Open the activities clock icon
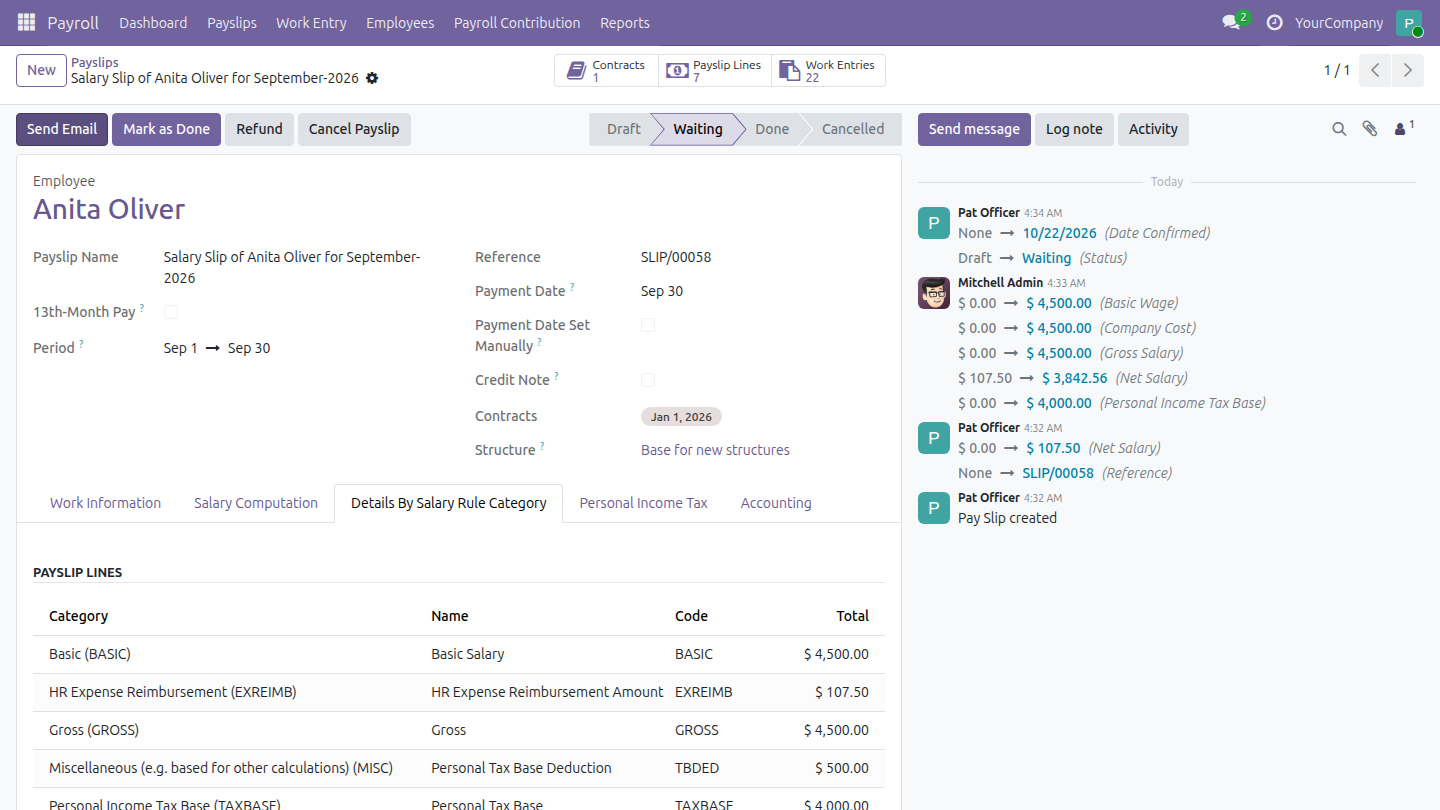 click(1274, 22)
